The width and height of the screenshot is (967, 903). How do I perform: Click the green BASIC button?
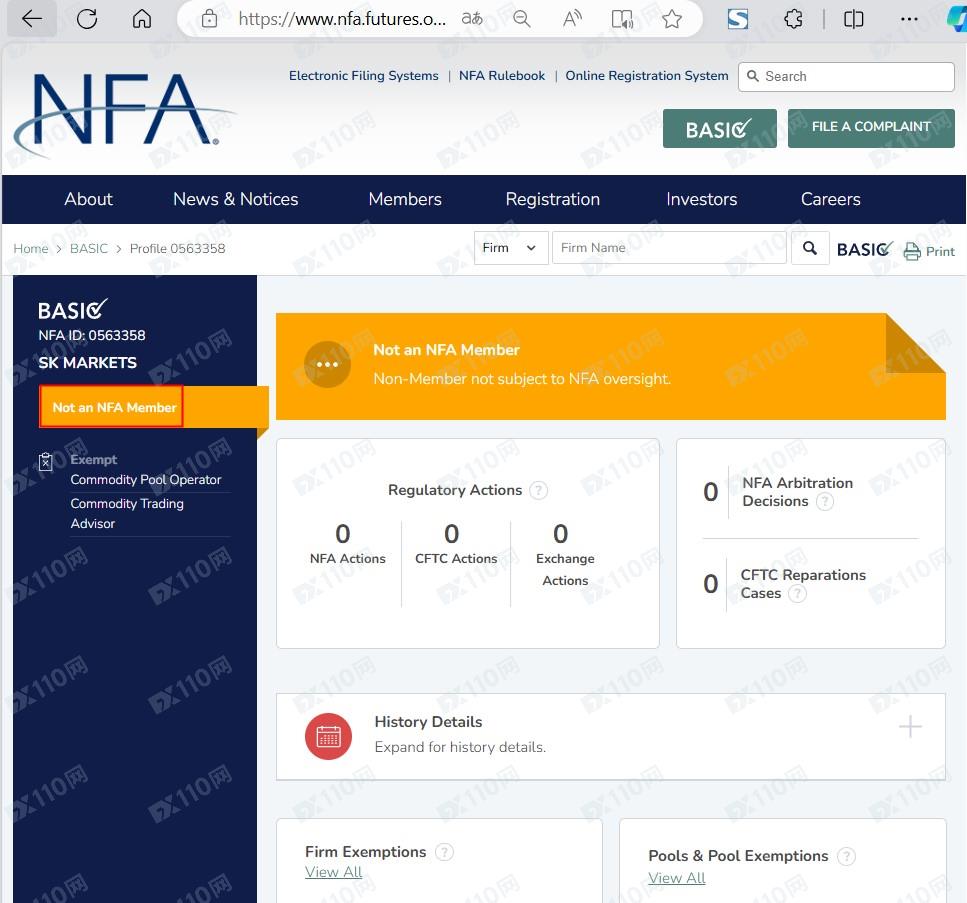pos(720,129)
